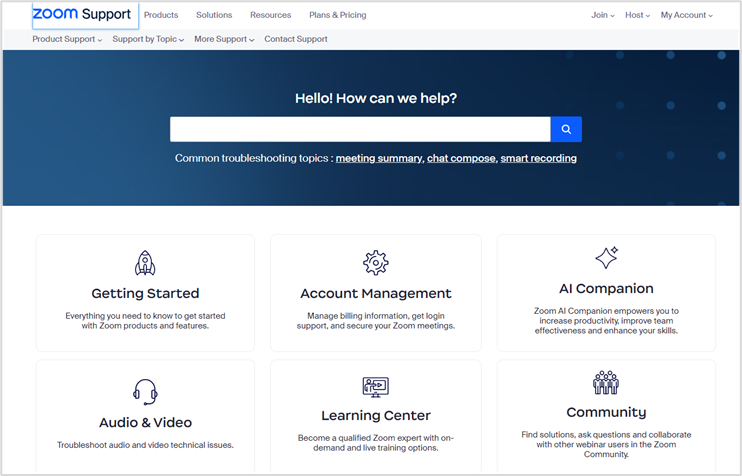Expand the Support by Topic dropdown
Viewport: 742px width, 476px height.
pos(148,39)
